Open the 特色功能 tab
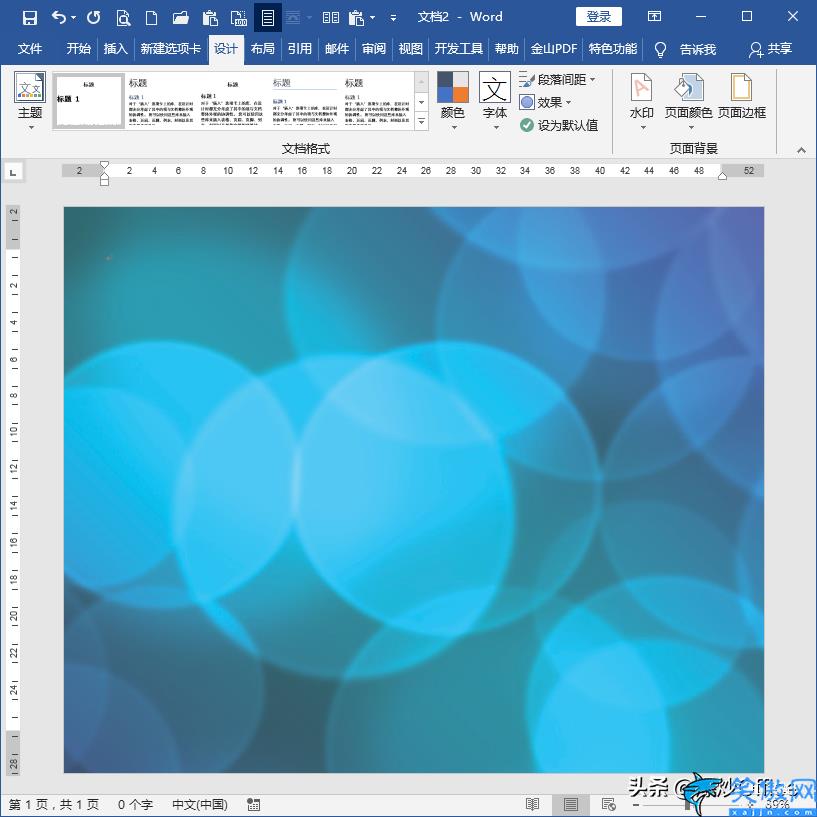Screen dimensions: 817x817 point(613,49)
